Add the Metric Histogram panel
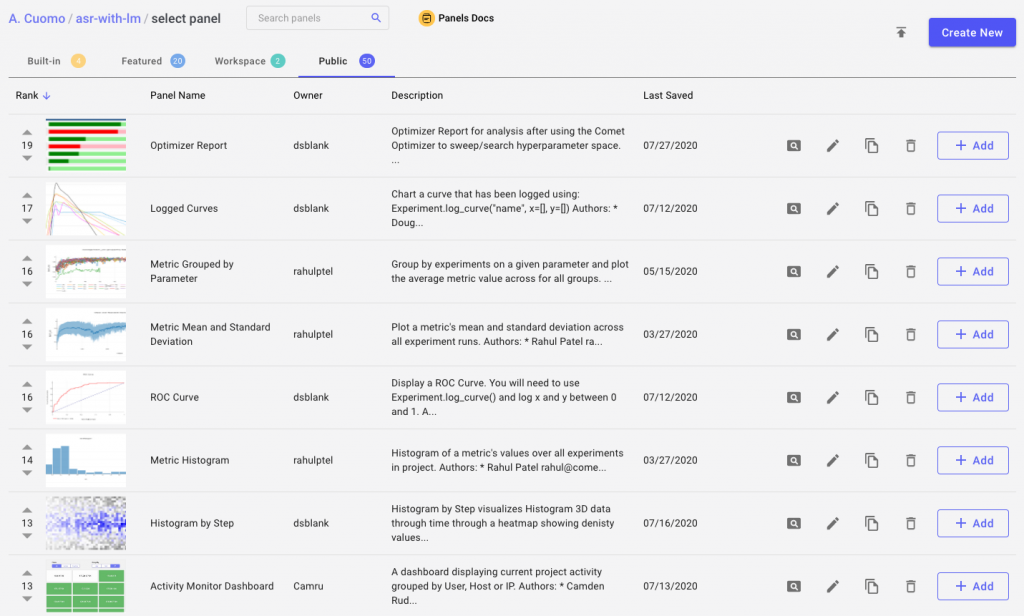 pos(972,461)
